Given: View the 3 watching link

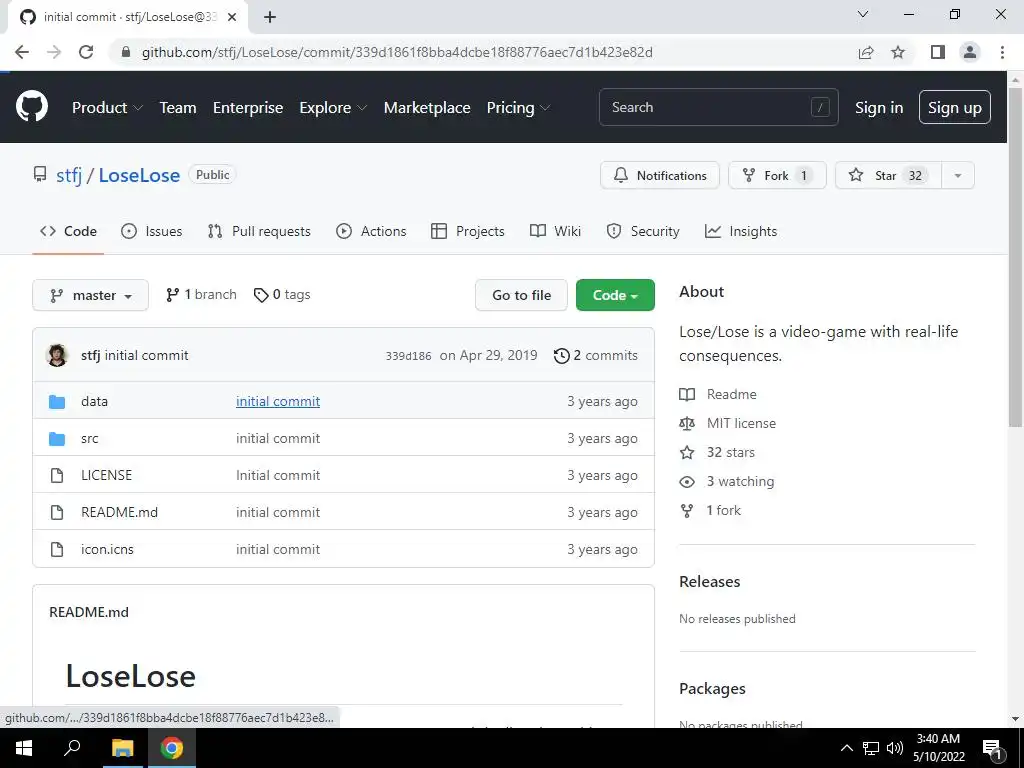Looking at the screenshot, I should click(727, 481).
